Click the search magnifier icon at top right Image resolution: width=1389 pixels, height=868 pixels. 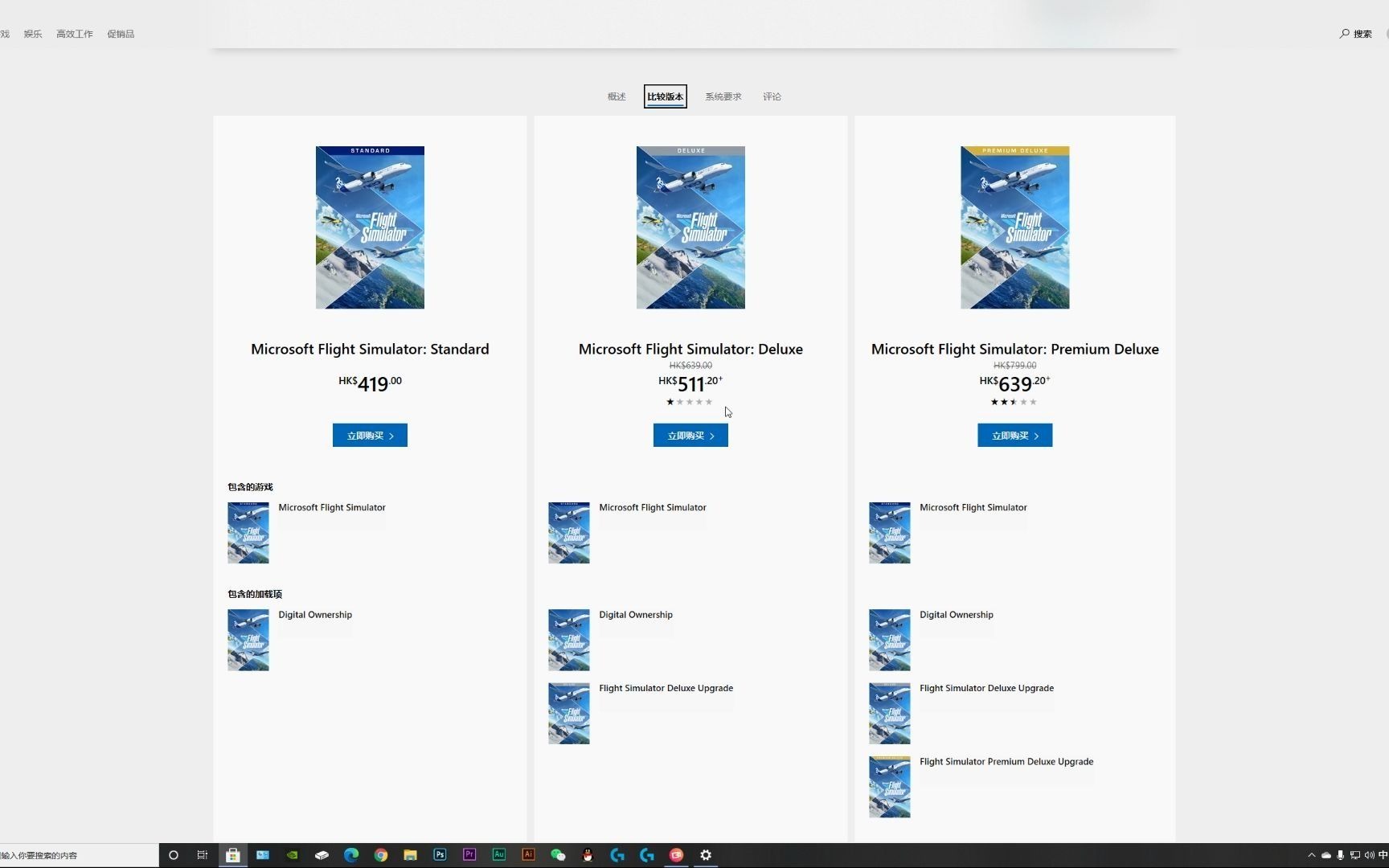click(1344, 34)
